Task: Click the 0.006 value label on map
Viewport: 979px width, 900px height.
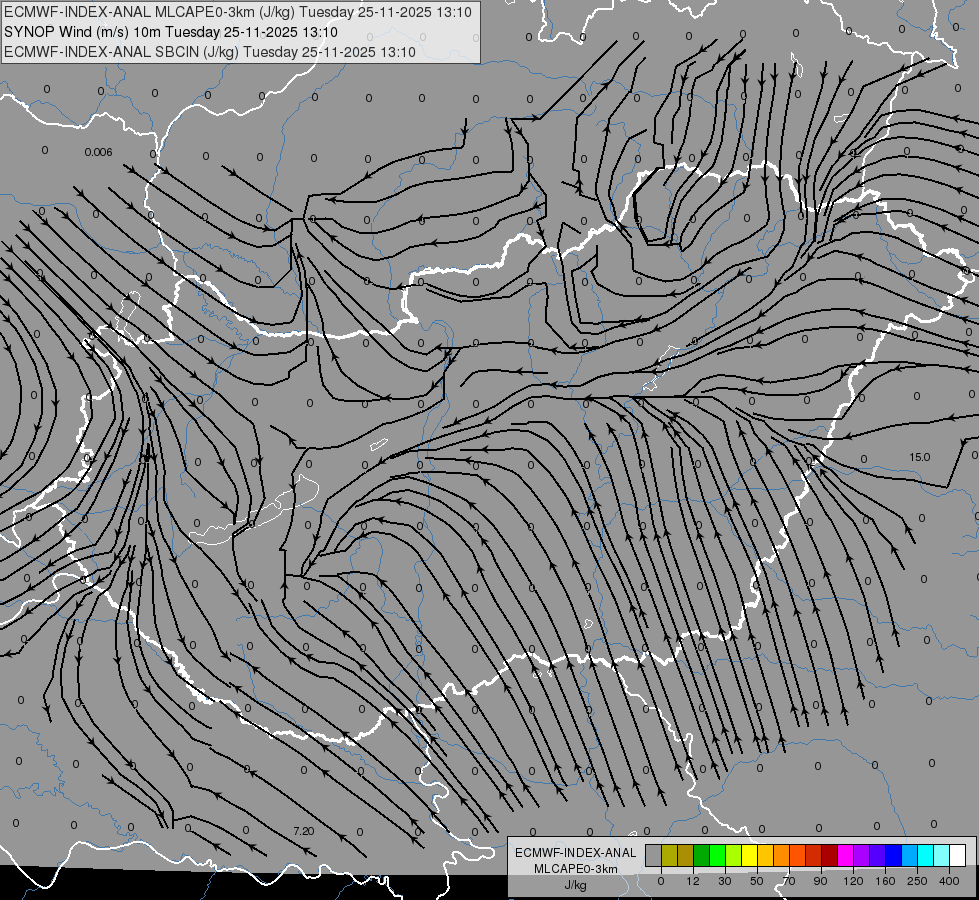Action: tap(98, 152)
